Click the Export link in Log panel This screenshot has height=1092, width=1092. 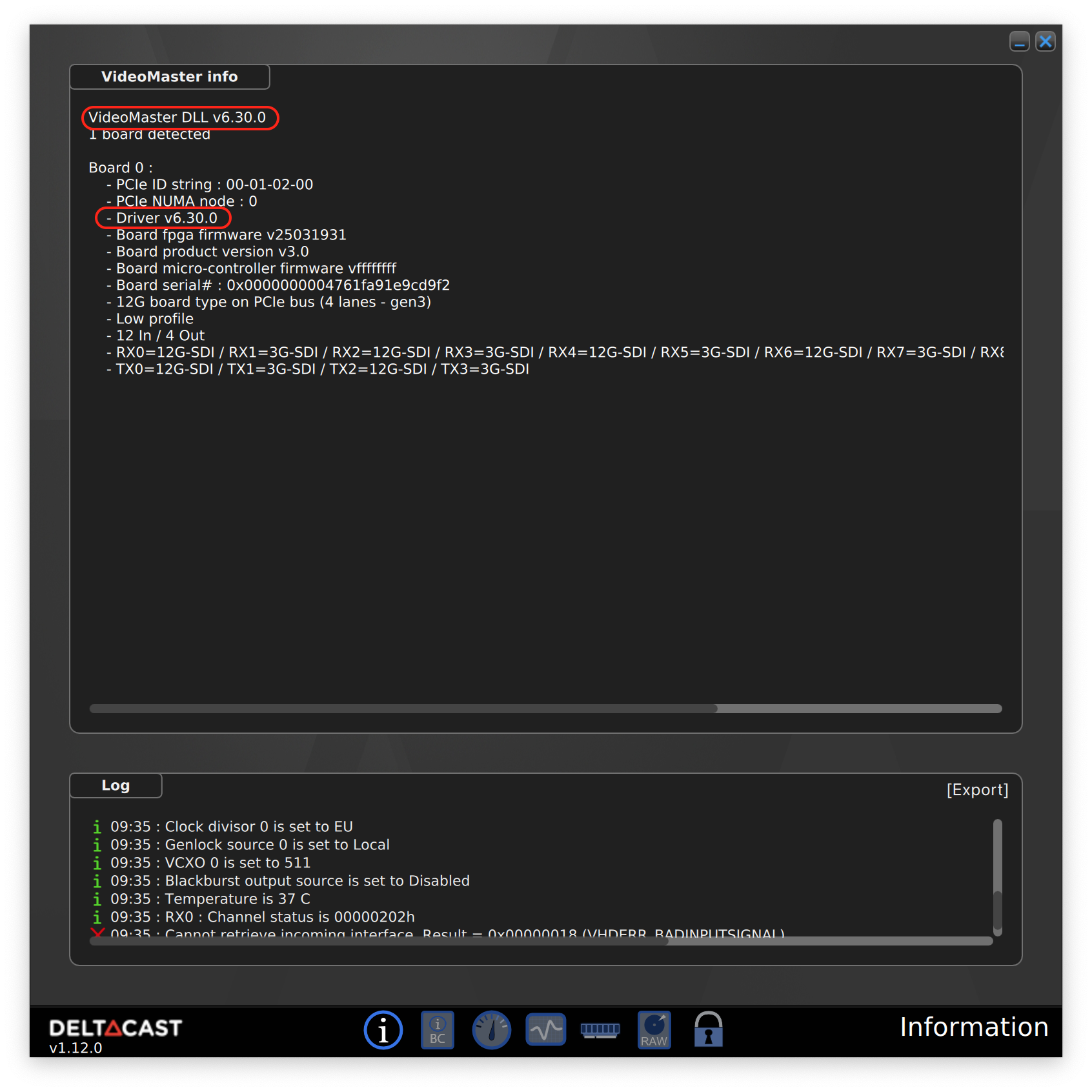click(x=977, y=790)
